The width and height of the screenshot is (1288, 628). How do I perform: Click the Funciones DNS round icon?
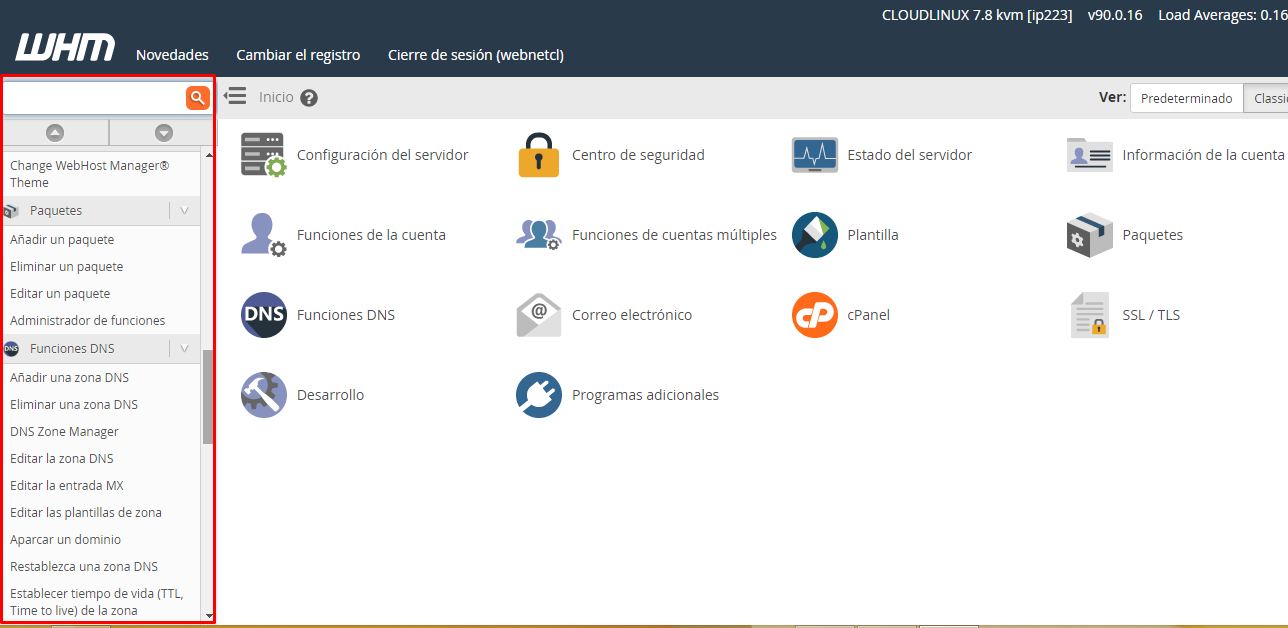click(263, 315)
